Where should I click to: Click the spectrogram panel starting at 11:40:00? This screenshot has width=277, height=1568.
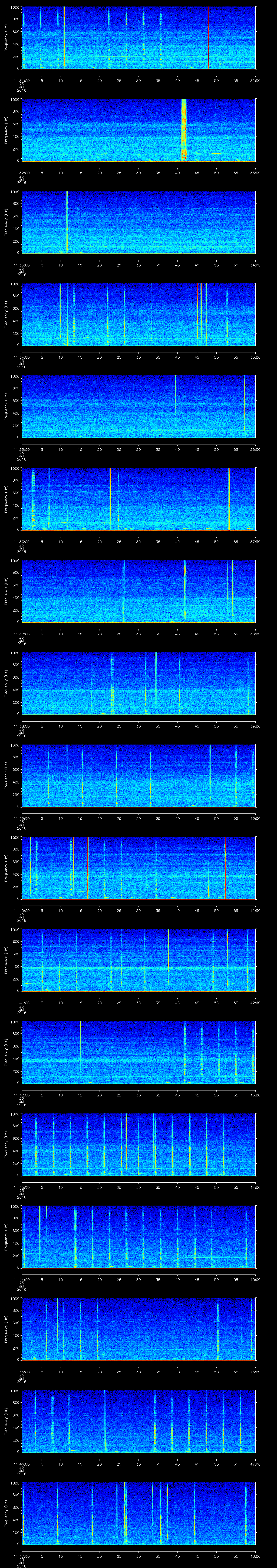pyautogui.click(x=139, y=869)
